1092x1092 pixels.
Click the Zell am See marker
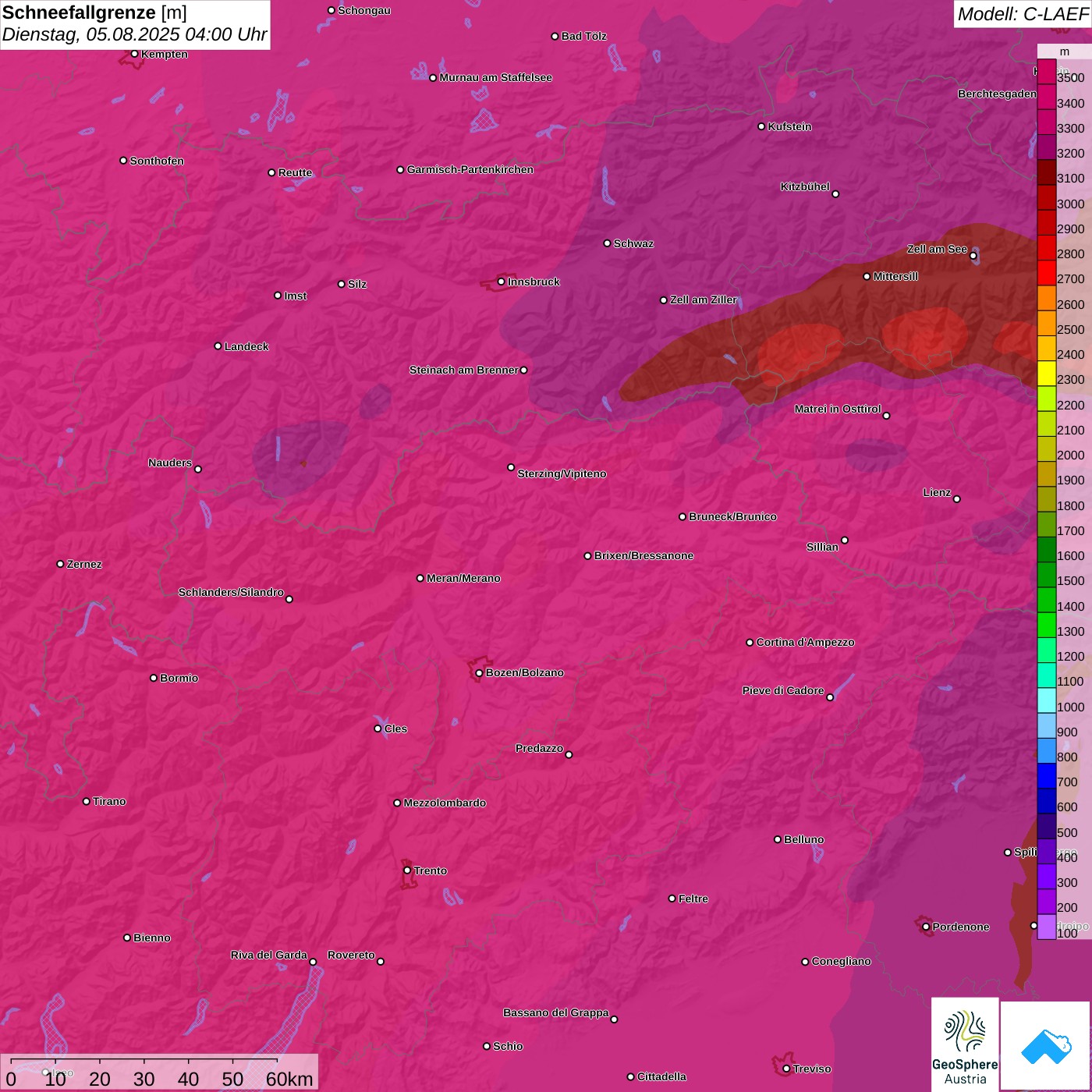973,256
